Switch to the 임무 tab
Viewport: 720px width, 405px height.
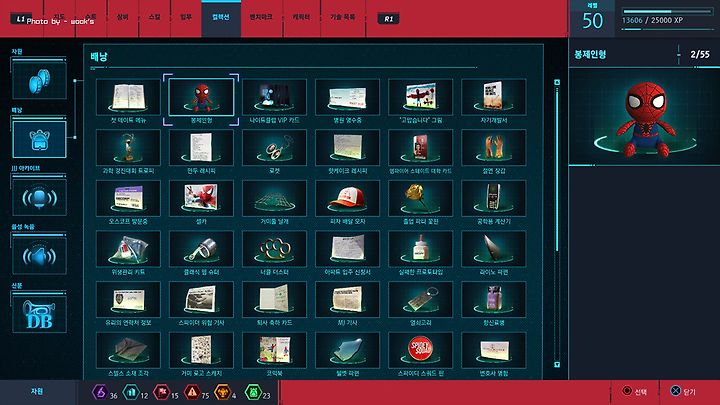[186, 17]
